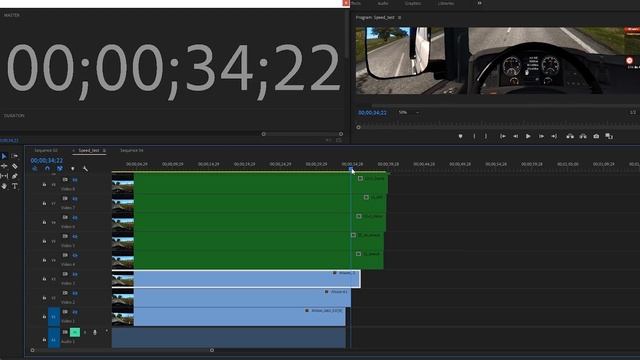Select the Selection tool arrow

[4, 156]
